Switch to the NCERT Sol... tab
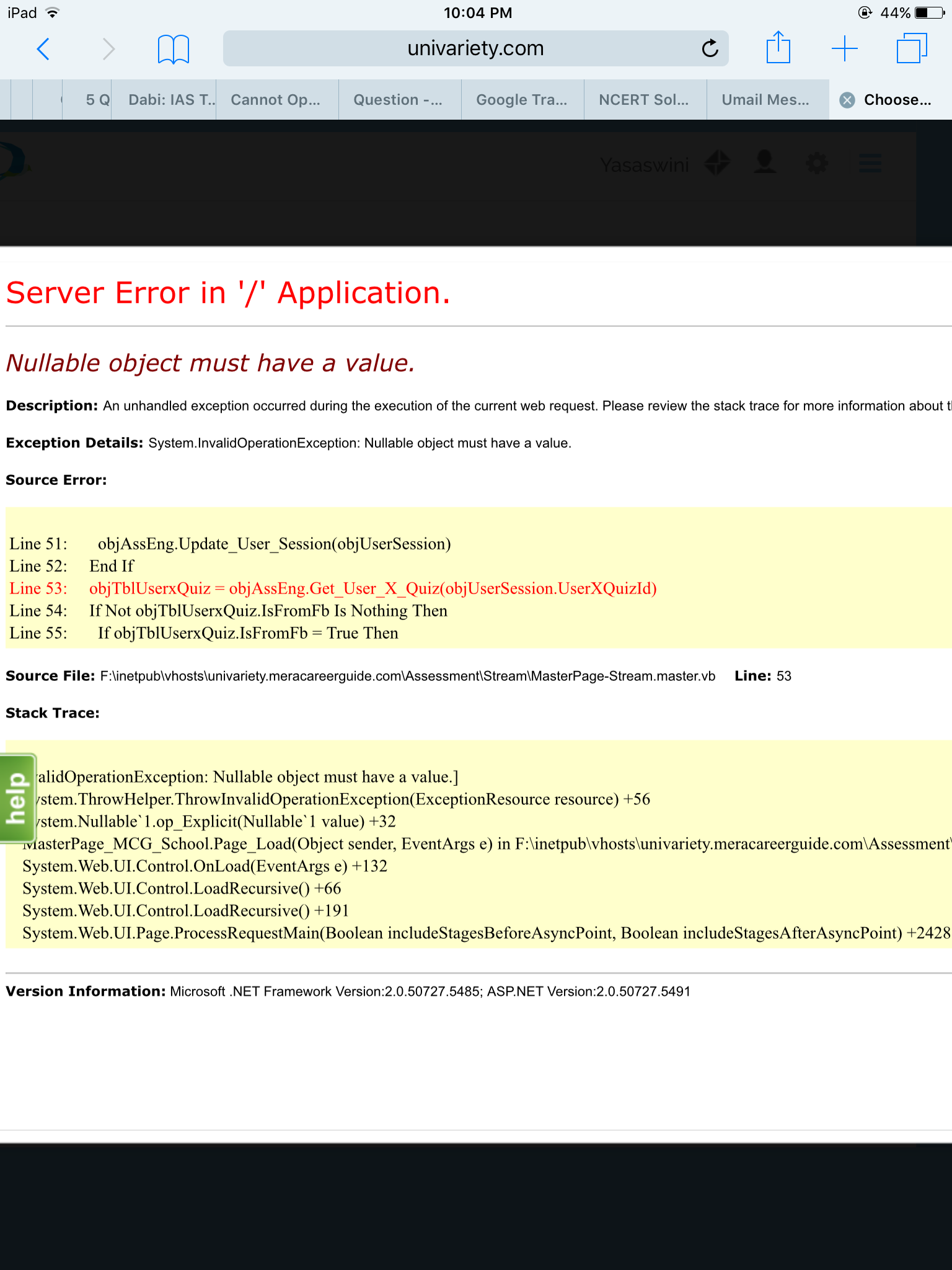Viewport: 952px width, 1270px height. (645, 100)
